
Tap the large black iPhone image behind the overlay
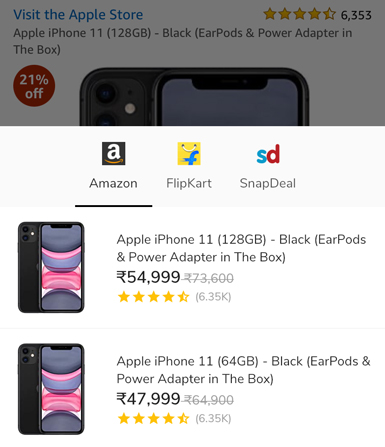(194, 97)
